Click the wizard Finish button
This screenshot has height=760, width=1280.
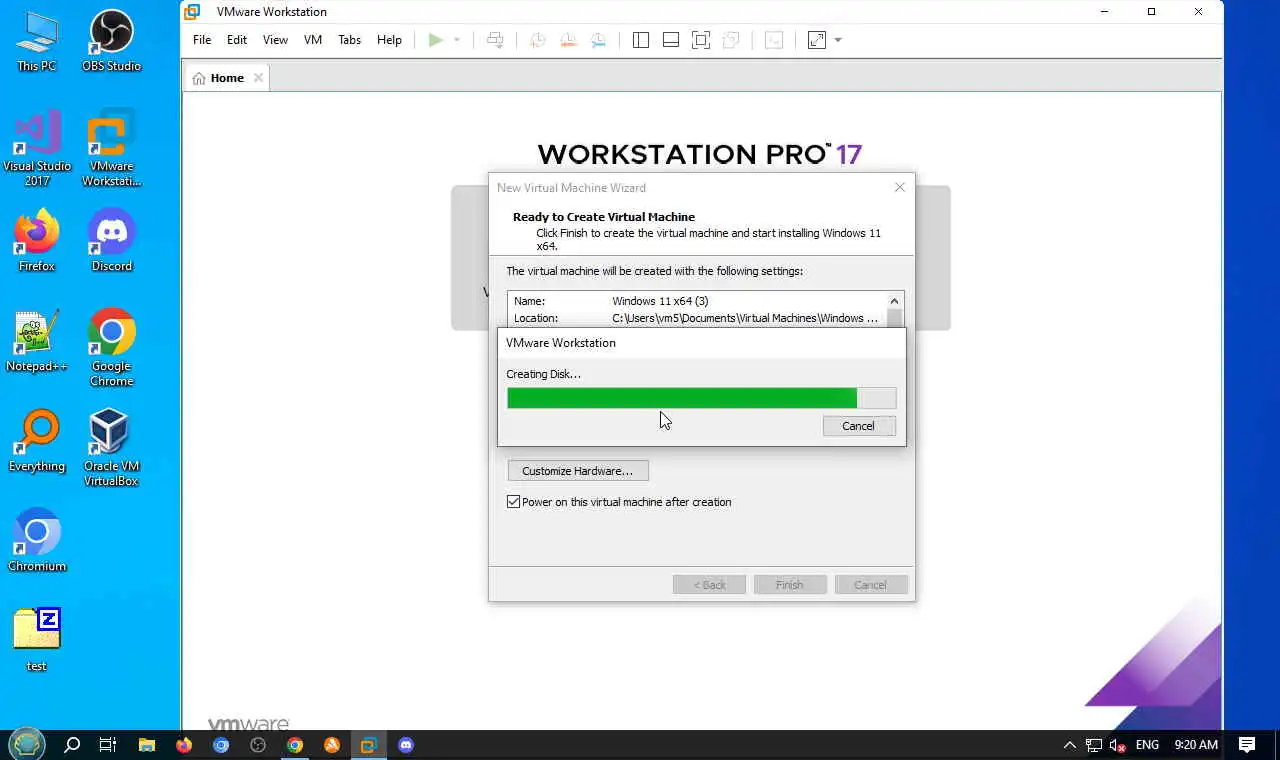pos(789,585)
